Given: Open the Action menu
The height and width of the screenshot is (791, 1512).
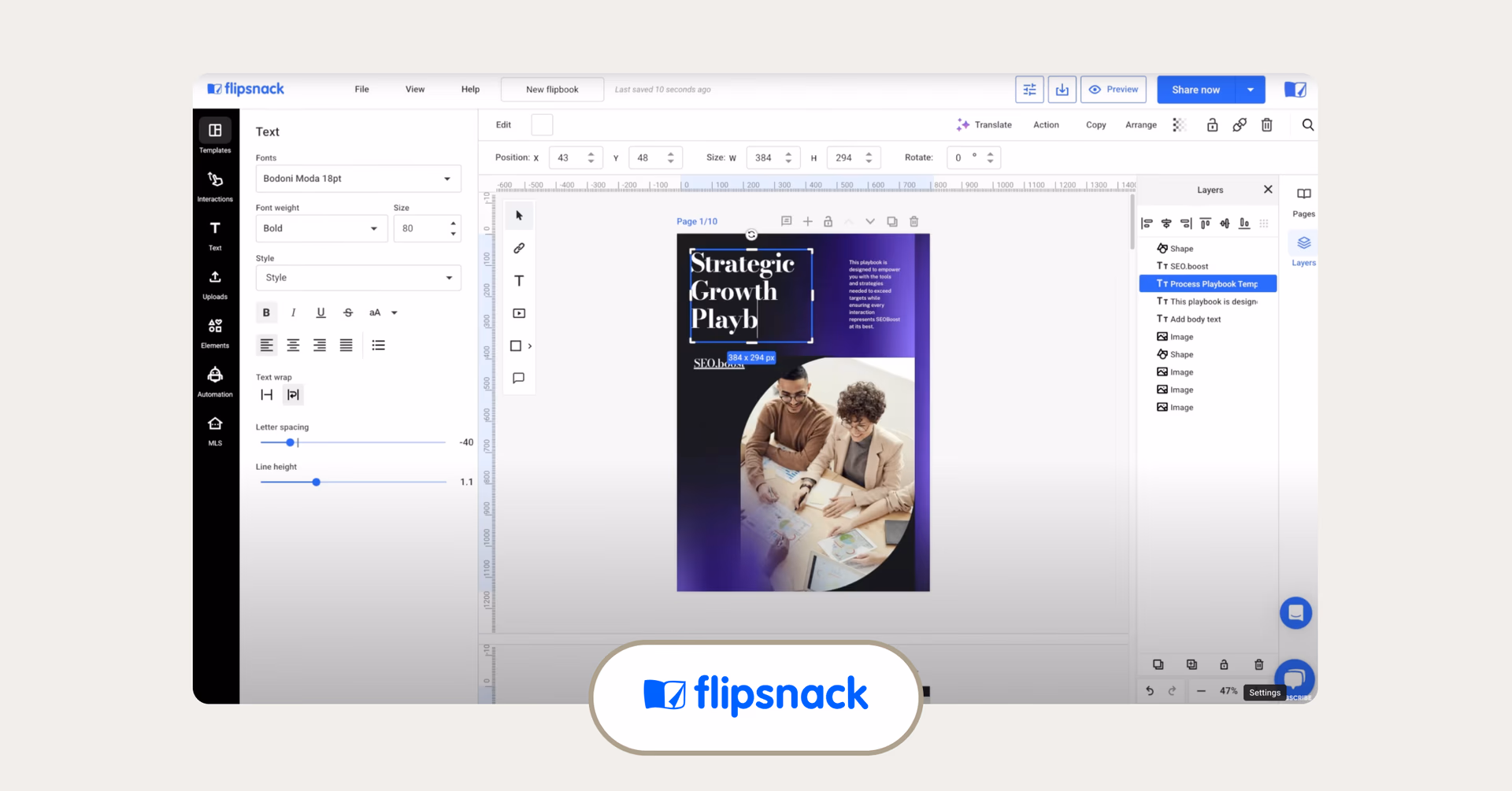Looking at the screenshot, I should tap(1046, 125).
